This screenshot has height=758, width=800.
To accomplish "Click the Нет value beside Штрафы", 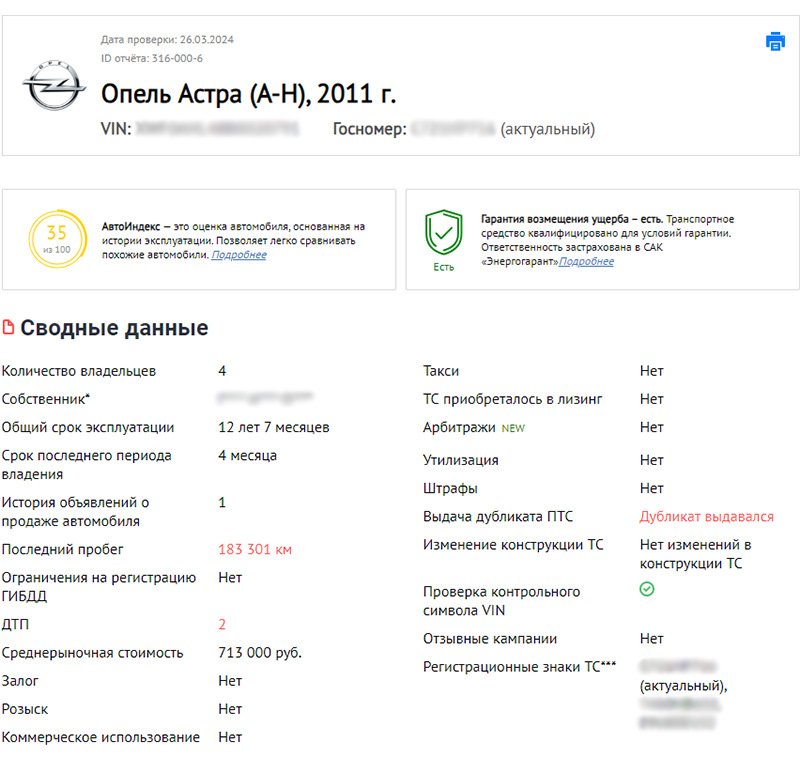I will point(652,488).
